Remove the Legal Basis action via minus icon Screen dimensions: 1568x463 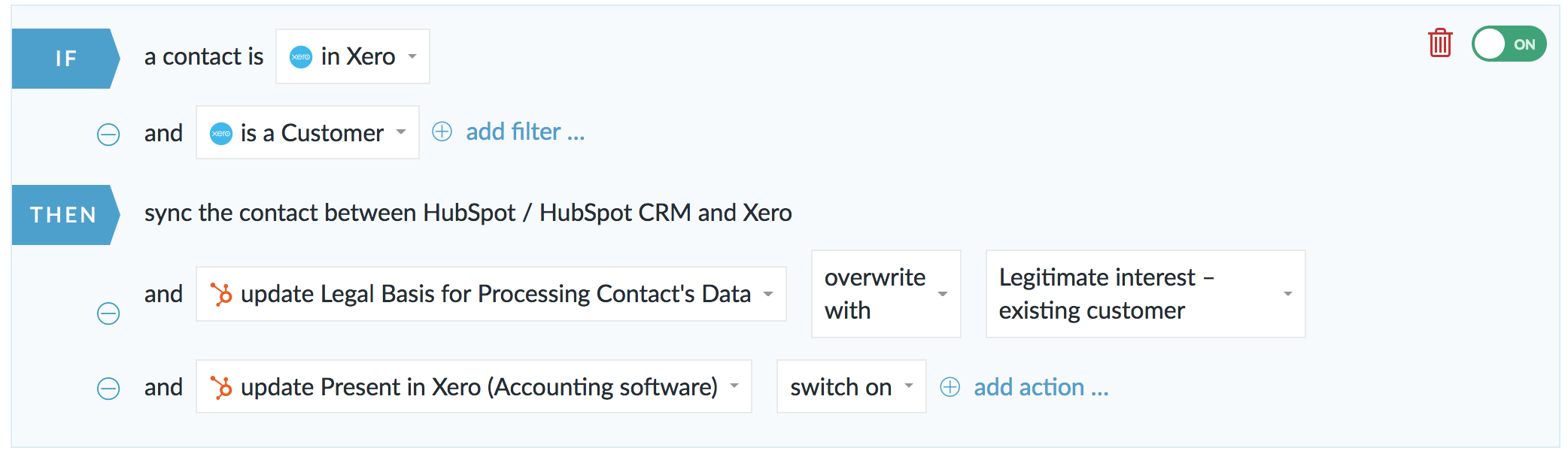tap(108, 313)
